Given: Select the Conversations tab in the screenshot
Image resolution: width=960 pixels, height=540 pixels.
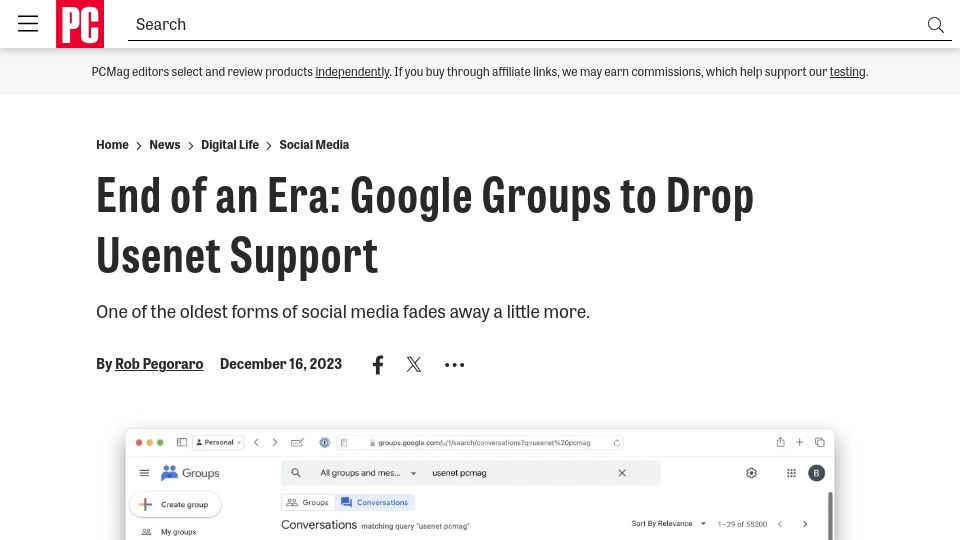Looking at the screenshot, I should click(x=375, y=502).
